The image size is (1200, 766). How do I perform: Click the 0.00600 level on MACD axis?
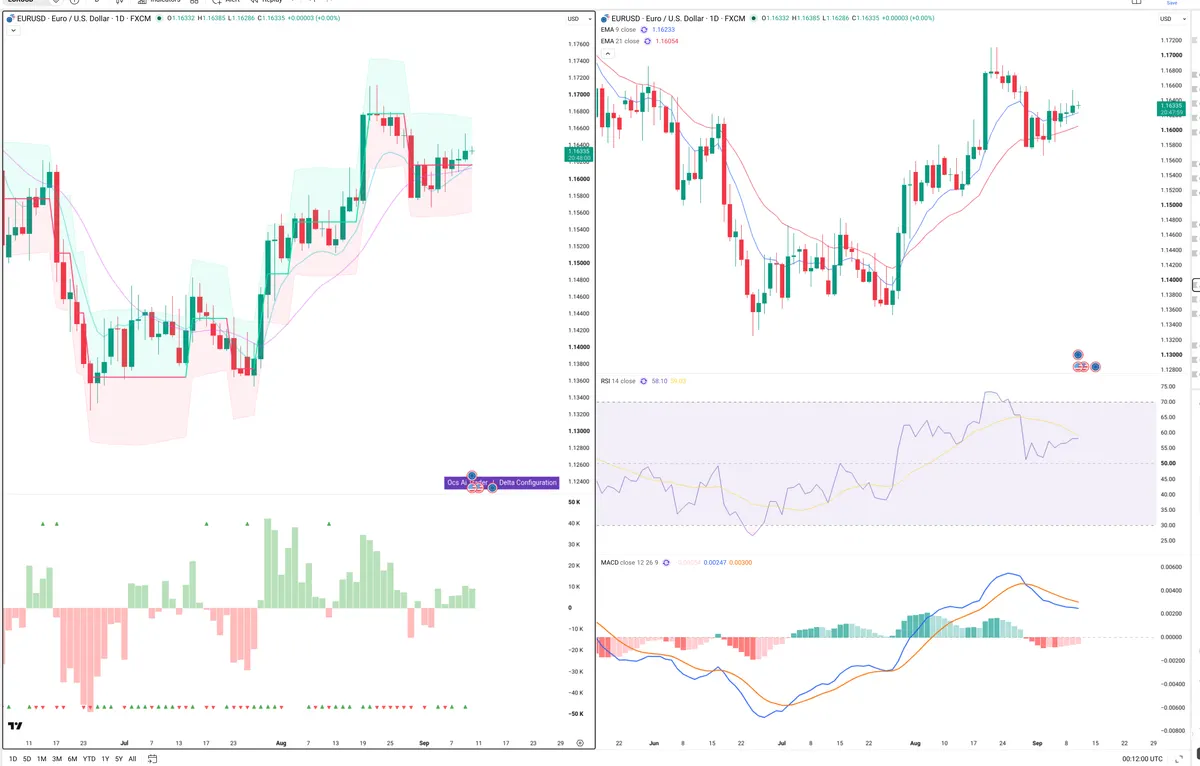coord(1170,567)
